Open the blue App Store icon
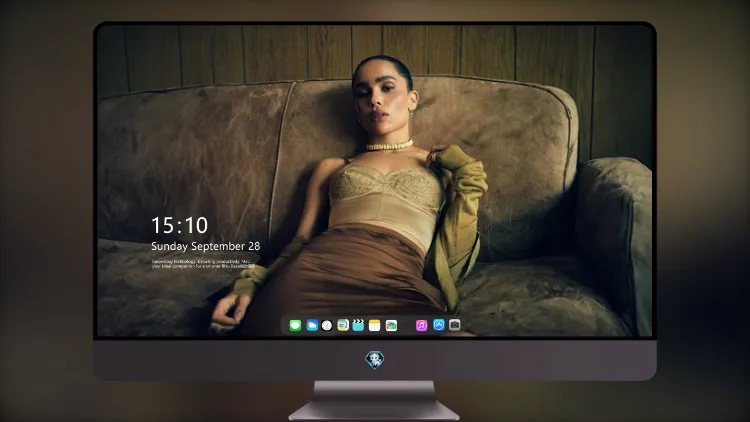 [439, 325]
